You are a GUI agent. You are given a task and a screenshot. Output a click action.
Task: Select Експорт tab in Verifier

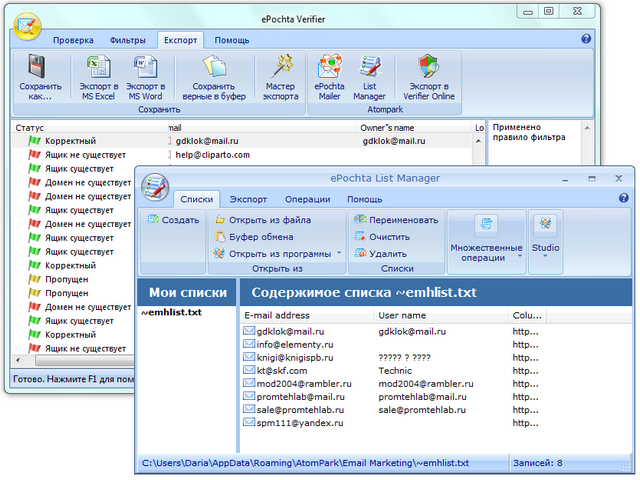click(x=180, y=40)
